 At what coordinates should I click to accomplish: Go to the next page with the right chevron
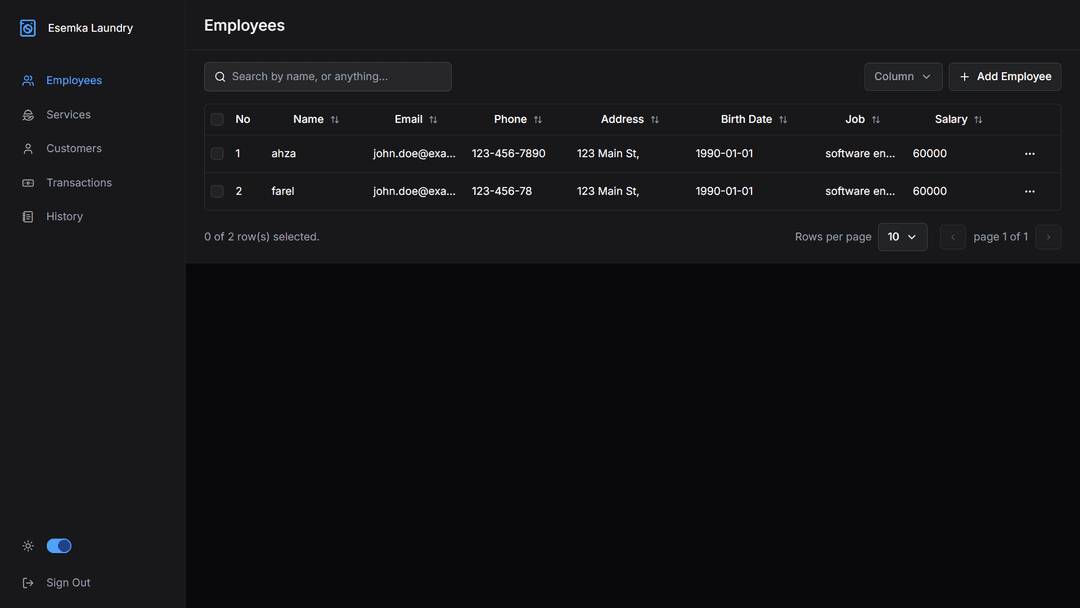click(x=1048, y=237)
